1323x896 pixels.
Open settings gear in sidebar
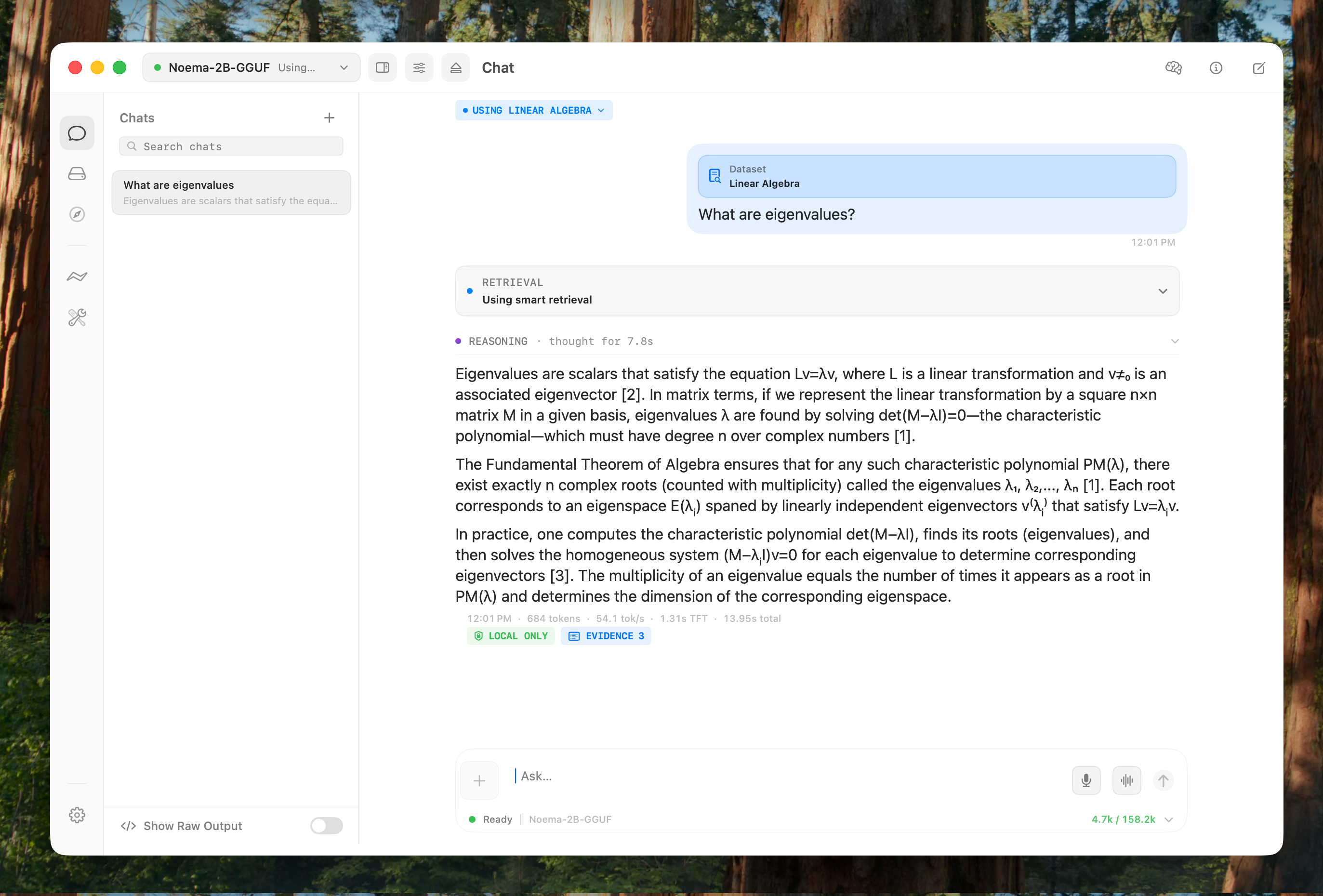pos(77,815)
